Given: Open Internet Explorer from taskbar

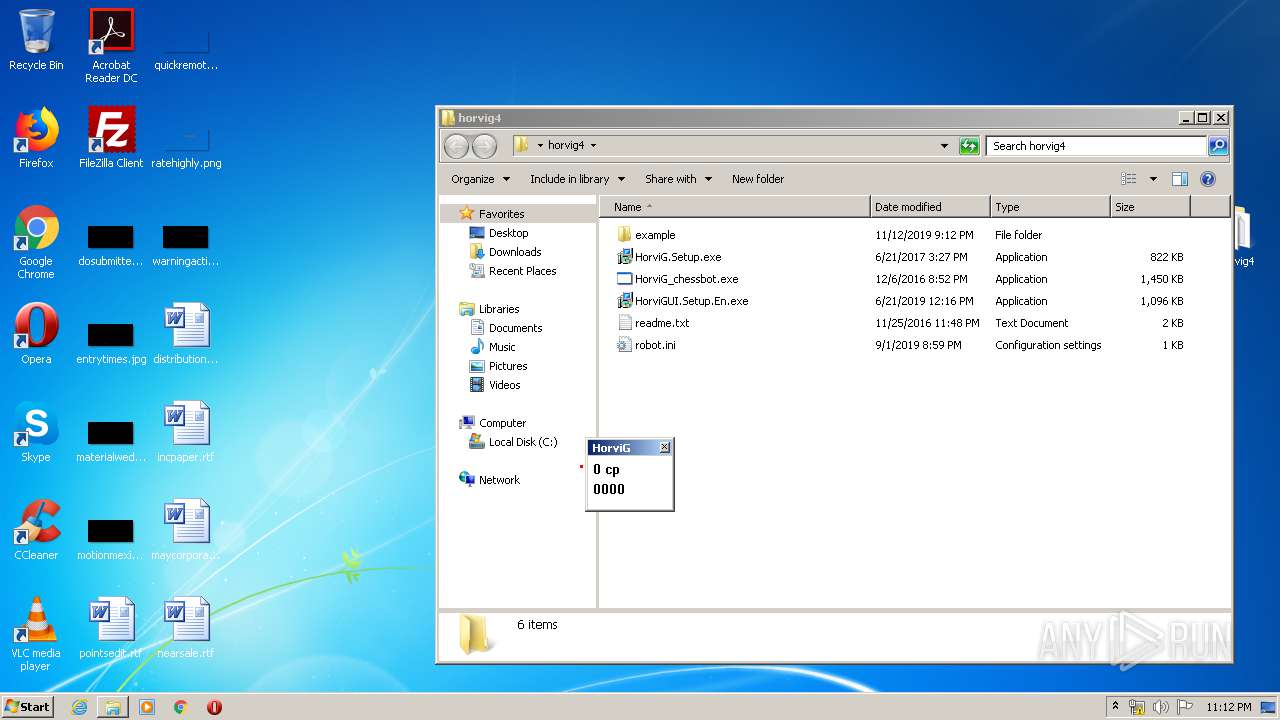Looking at the screenshot, I should click(79, 707).
